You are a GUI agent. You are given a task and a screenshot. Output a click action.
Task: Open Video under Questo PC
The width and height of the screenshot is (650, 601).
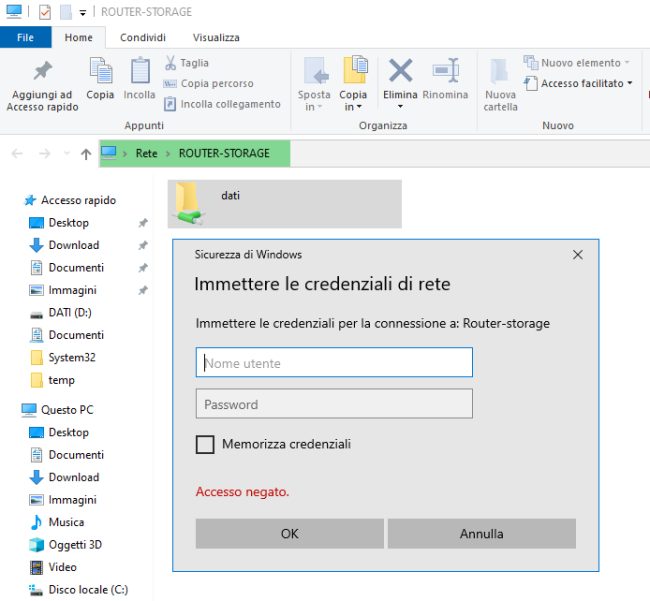62,567
